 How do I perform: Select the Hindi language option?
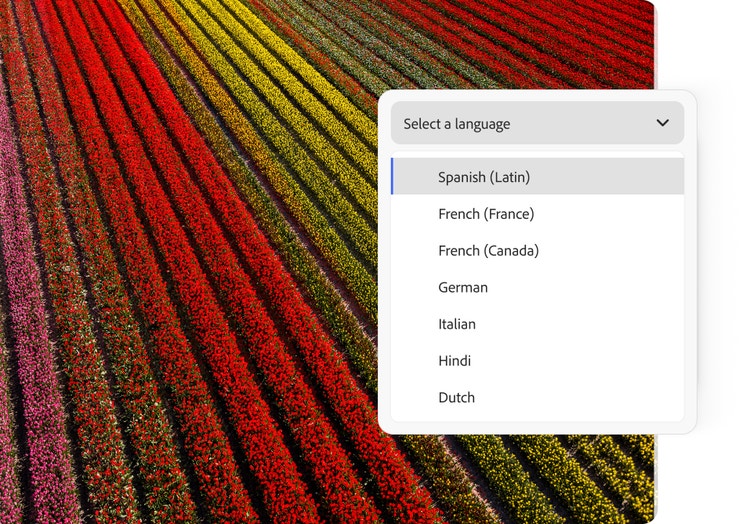coord(537,360)
